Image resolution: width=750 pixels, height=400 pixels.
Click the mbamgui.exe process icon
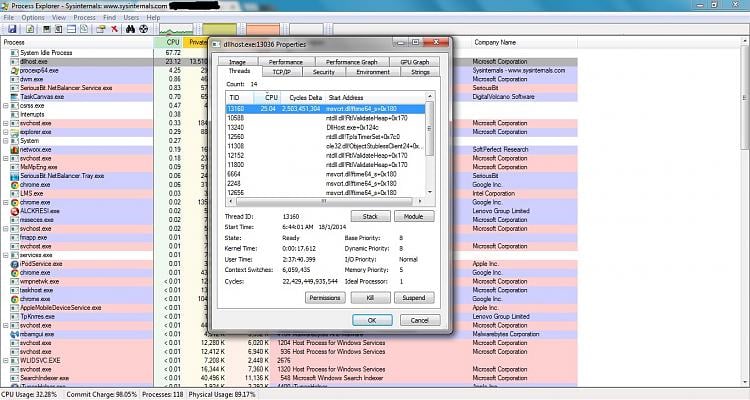click(x=15, y=334)
